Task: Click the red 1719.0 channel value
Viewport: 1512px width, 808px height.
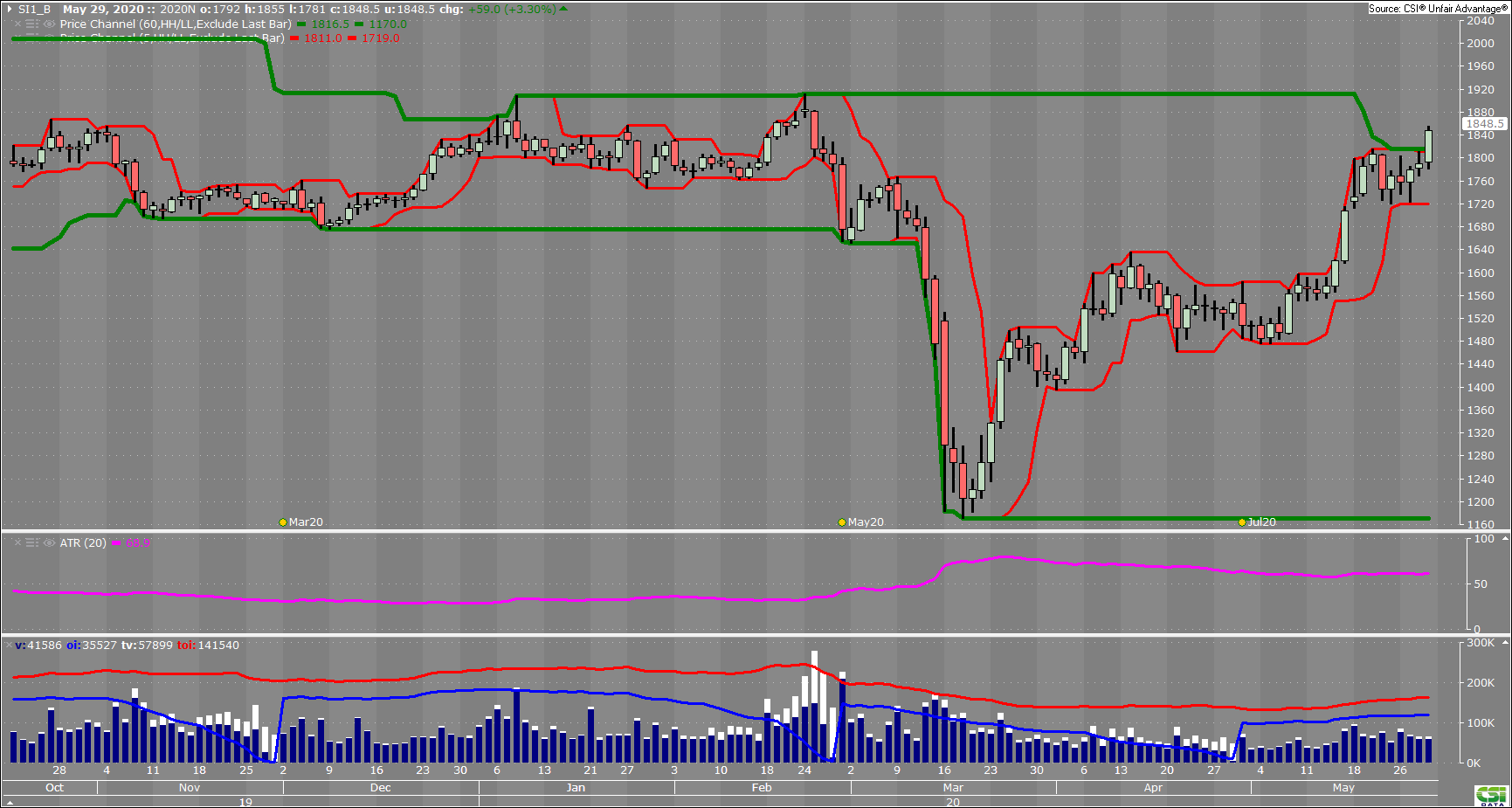Action: click(x=381, y=38)
